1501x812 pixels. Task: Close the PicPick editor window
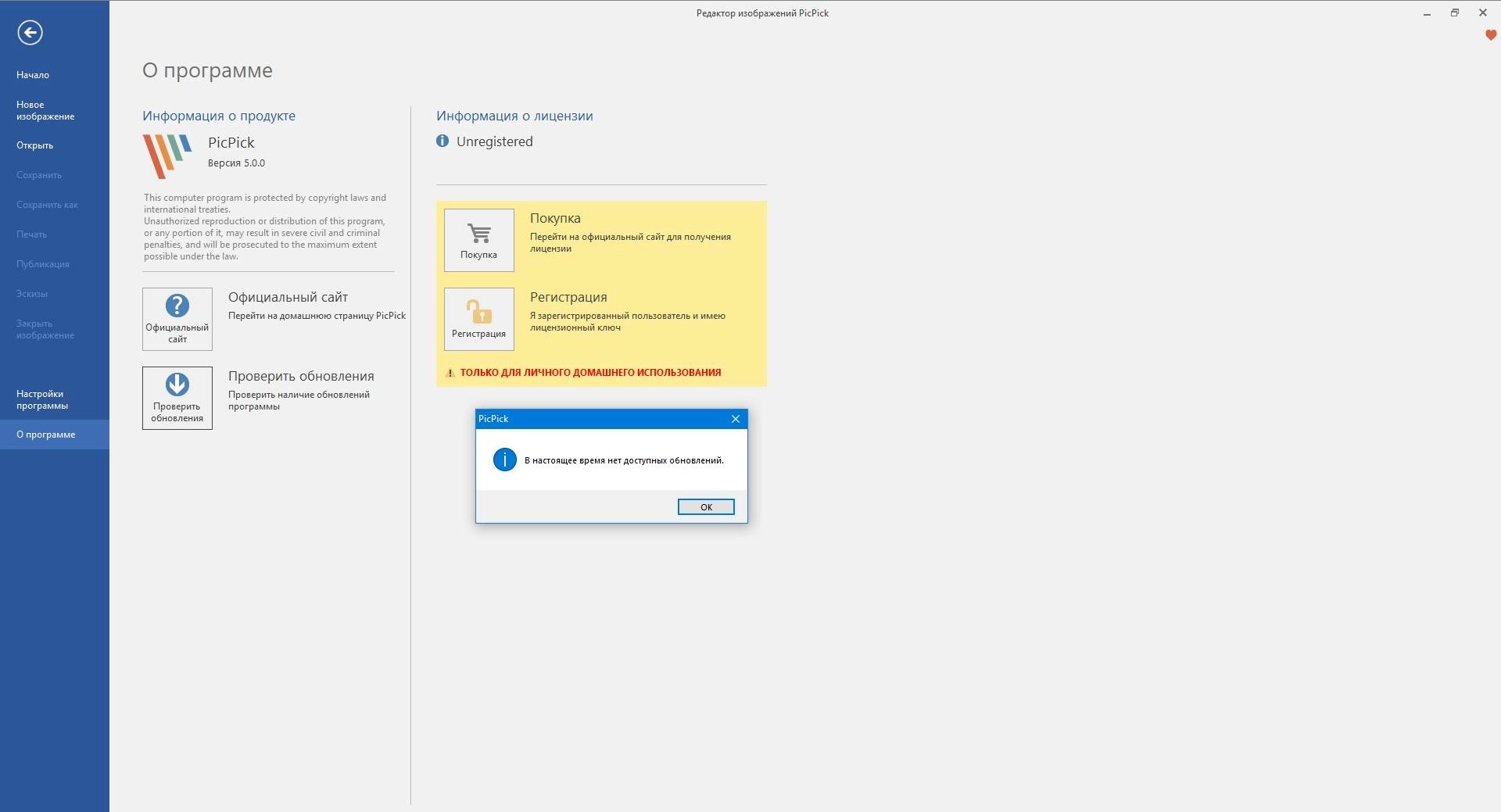click(x=1483, y=13)
